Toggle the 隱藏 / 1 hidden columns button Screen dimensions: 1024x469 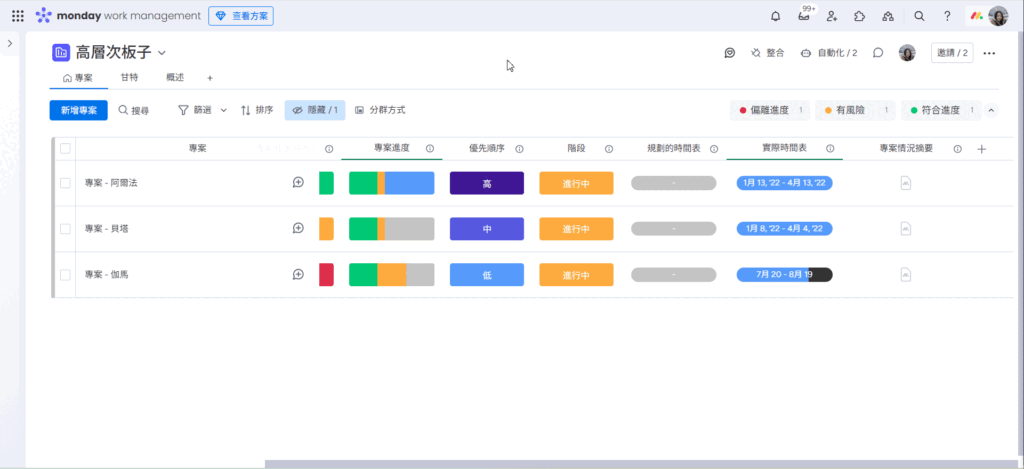click(x=315, y=110)
